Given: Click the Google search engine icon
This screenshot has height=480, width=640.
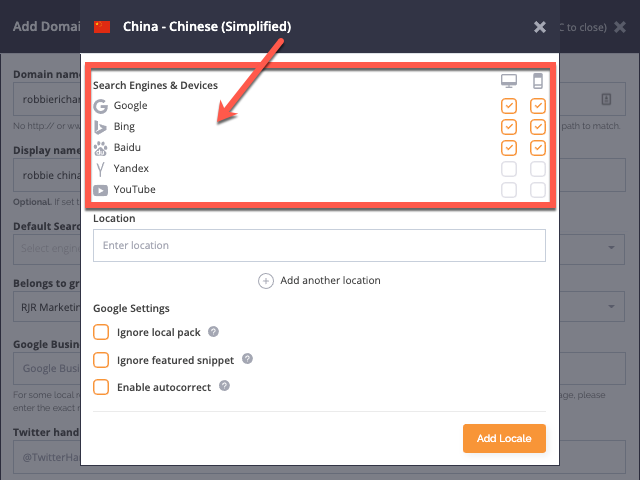Looking at the screenshot, I should (101, 106).
